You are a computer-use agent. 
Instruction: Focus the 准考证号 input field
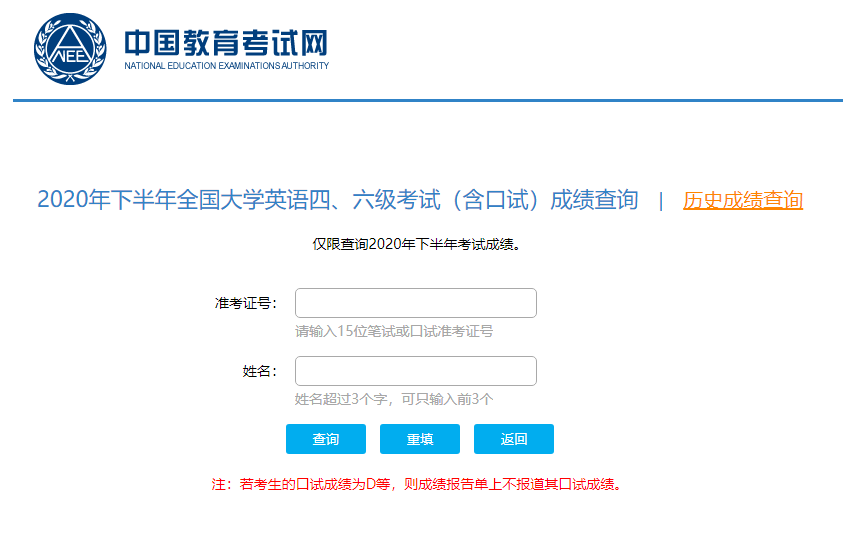click(415, 303)
